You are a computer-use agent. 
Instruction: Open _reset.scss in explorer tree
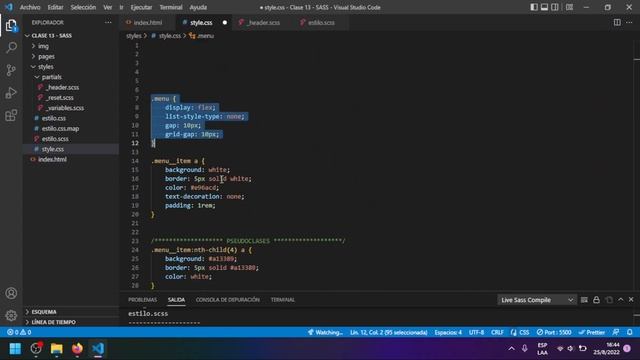tap(60, 98)
